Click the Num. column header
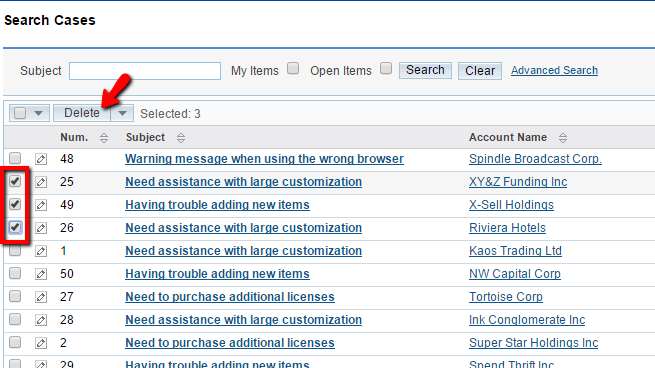The image size is (655, 368). coord(74,137)
